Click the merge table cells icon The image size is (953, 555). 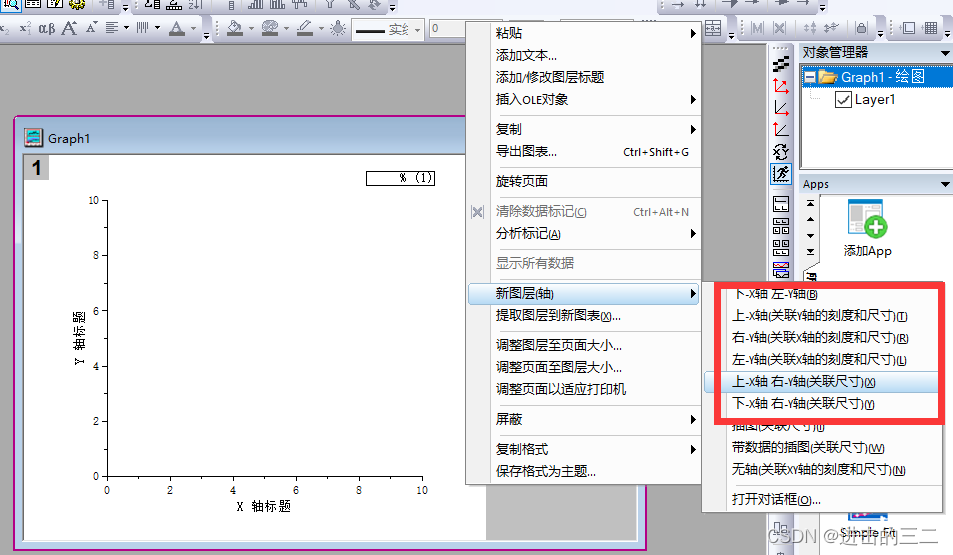click(713, 27)
